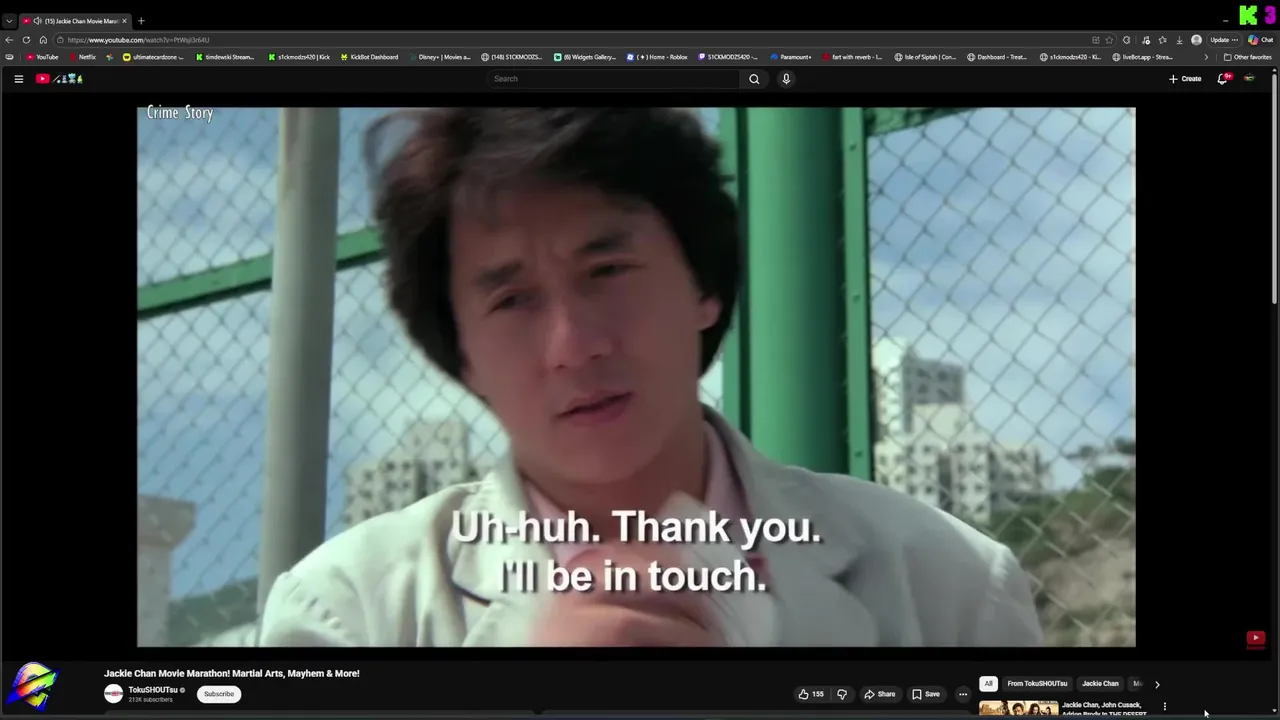Image resolution: width=1280 pixels, height=720 pixels.
Task: Open the KickBot Dashboard bookmark
Action: (x=369, y=57)
